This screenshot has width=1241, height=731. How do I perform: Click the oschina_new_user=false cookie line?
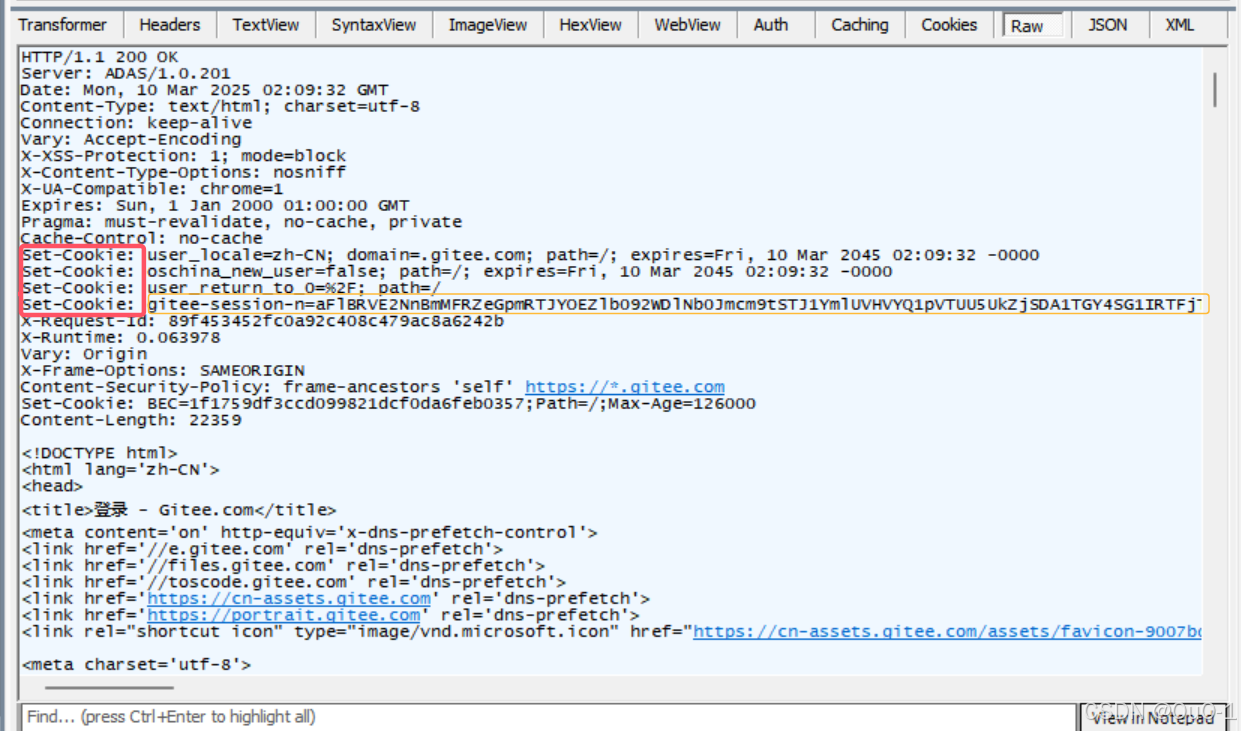point(456,272)
